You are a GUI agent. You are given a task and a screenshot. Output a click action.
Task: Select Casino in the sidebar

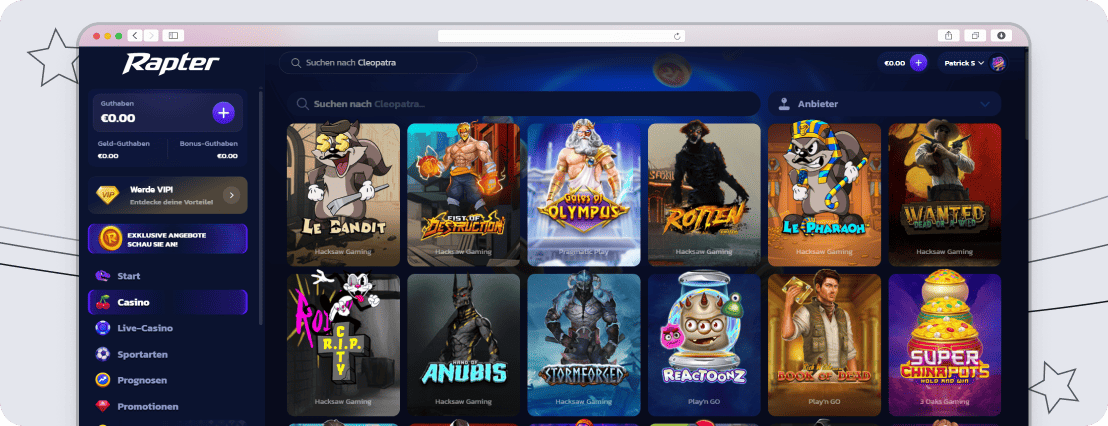(167, 302)
